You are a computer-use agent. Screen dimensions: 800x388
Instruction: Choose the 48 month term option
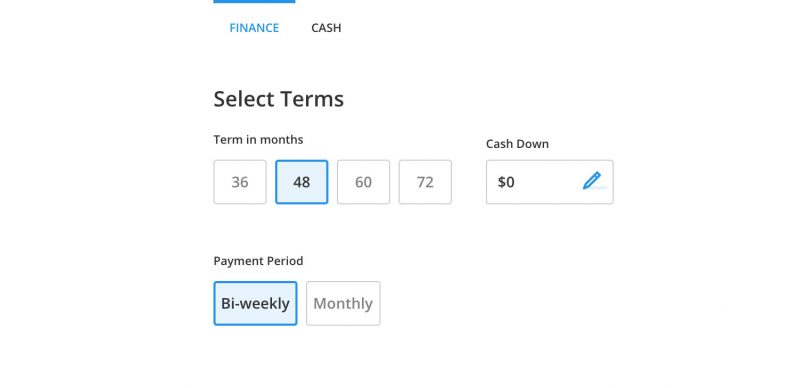(x=302, y=182)
